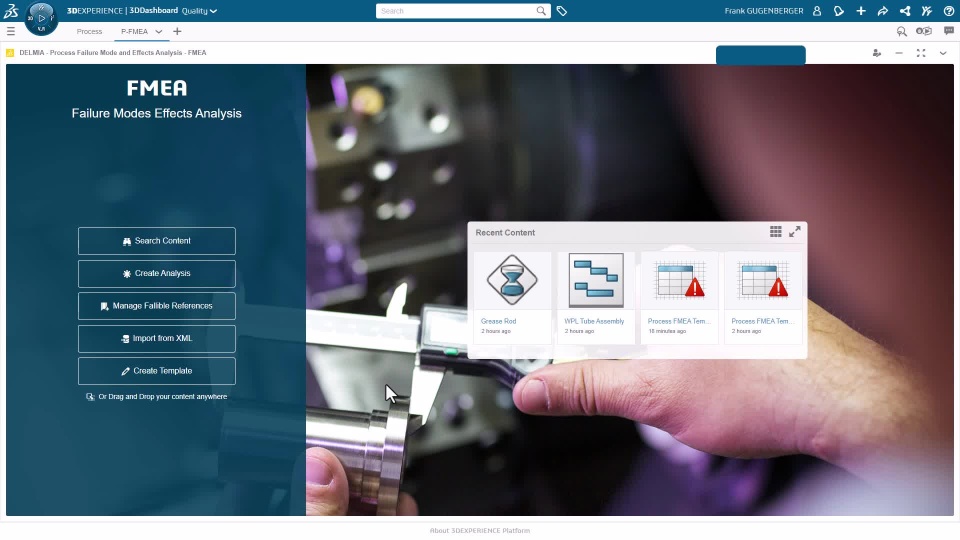Open the hamburger menu in the tab bar

[10, 31]
